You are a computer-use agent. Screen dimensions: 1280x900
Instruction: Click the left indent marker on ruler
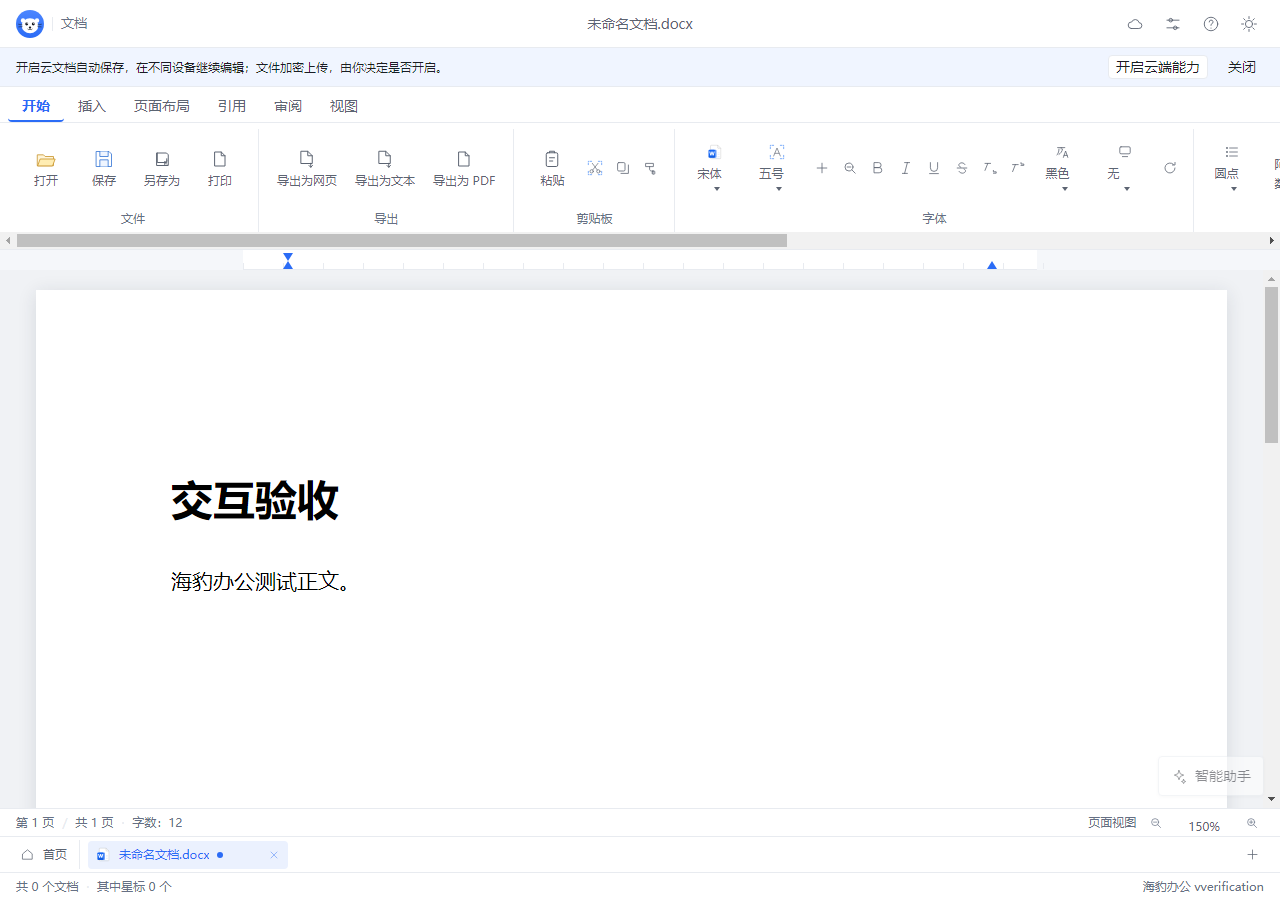coord(288,261)
